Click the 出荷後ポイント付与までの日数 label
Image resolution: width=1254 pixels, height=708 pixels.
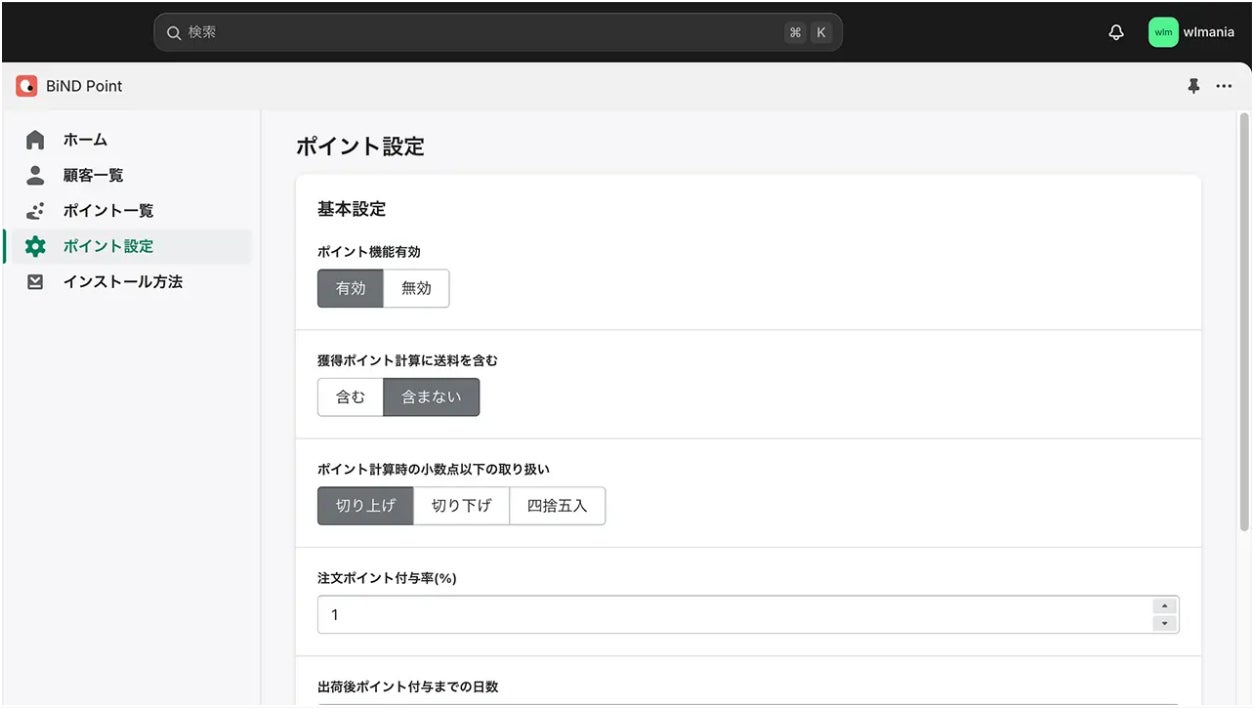[x=408, y=687]
